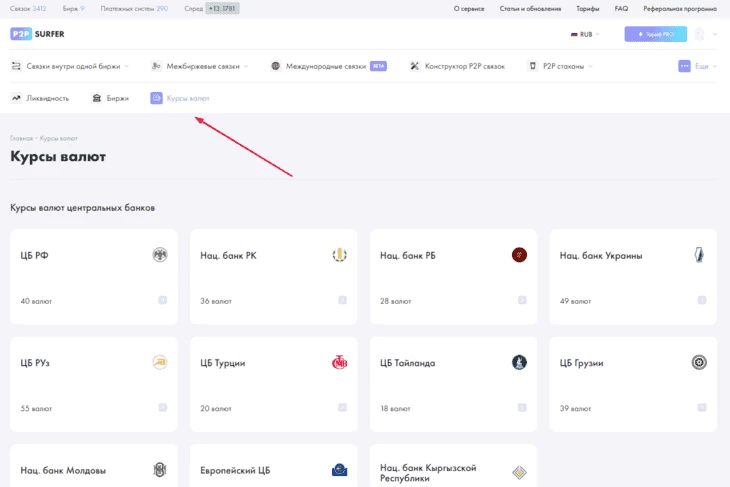Viewport: 730px width, 487px height.
Task: Click the Нац. банк Украины emblem icon
Action: pos(699,255)
